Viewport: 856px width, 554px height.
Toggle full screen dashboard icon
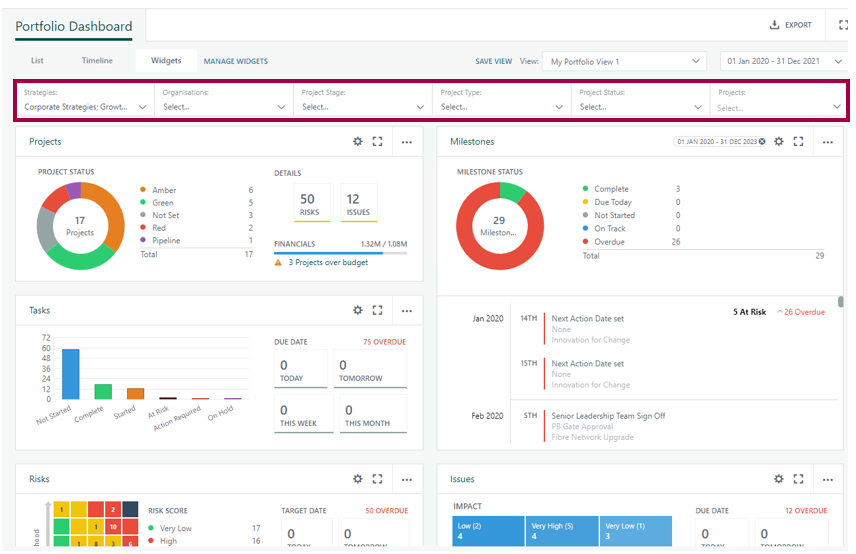[x=843, y=25]
